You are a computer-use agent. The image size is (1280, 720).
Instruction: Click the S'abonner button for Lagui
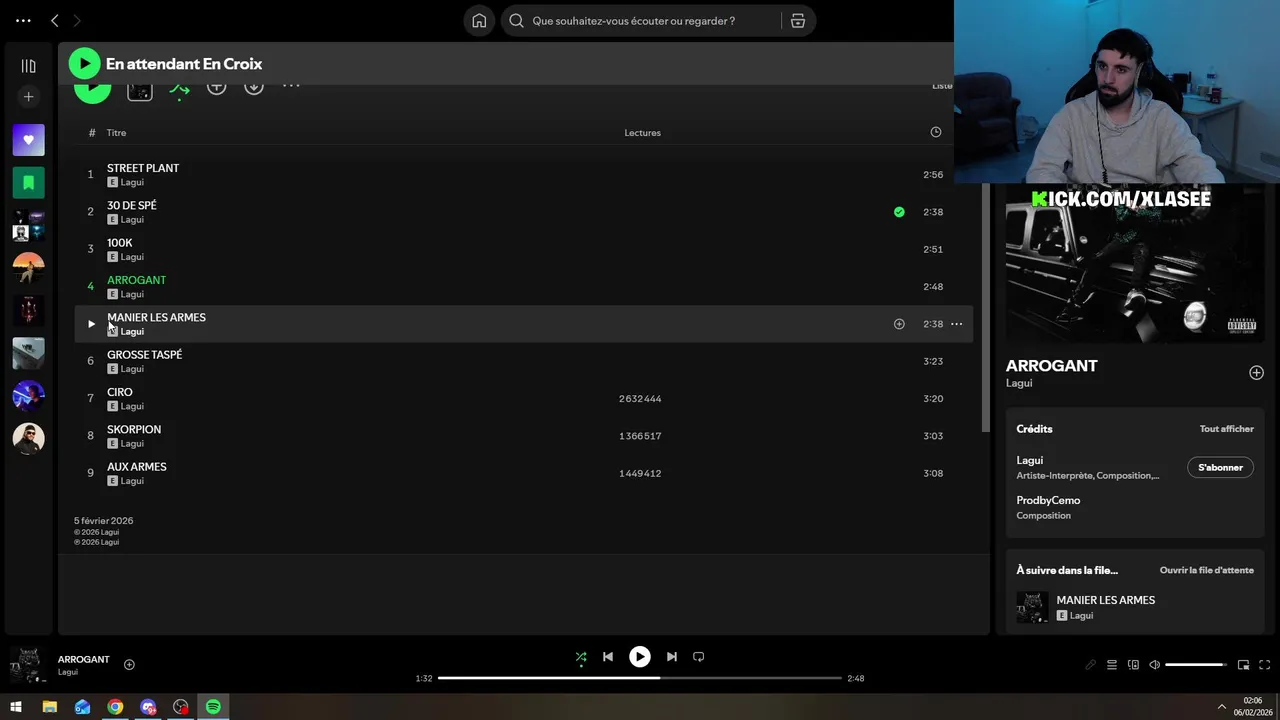tap(1220, 467)
